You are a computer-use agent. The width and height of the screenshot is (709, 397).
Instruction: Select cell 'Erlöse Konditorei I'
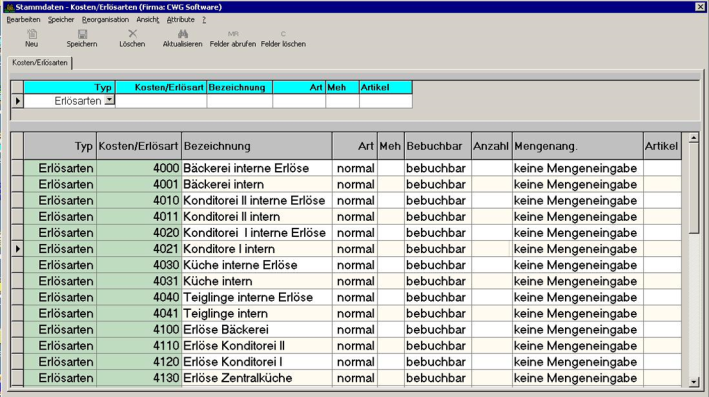[256, 362]
